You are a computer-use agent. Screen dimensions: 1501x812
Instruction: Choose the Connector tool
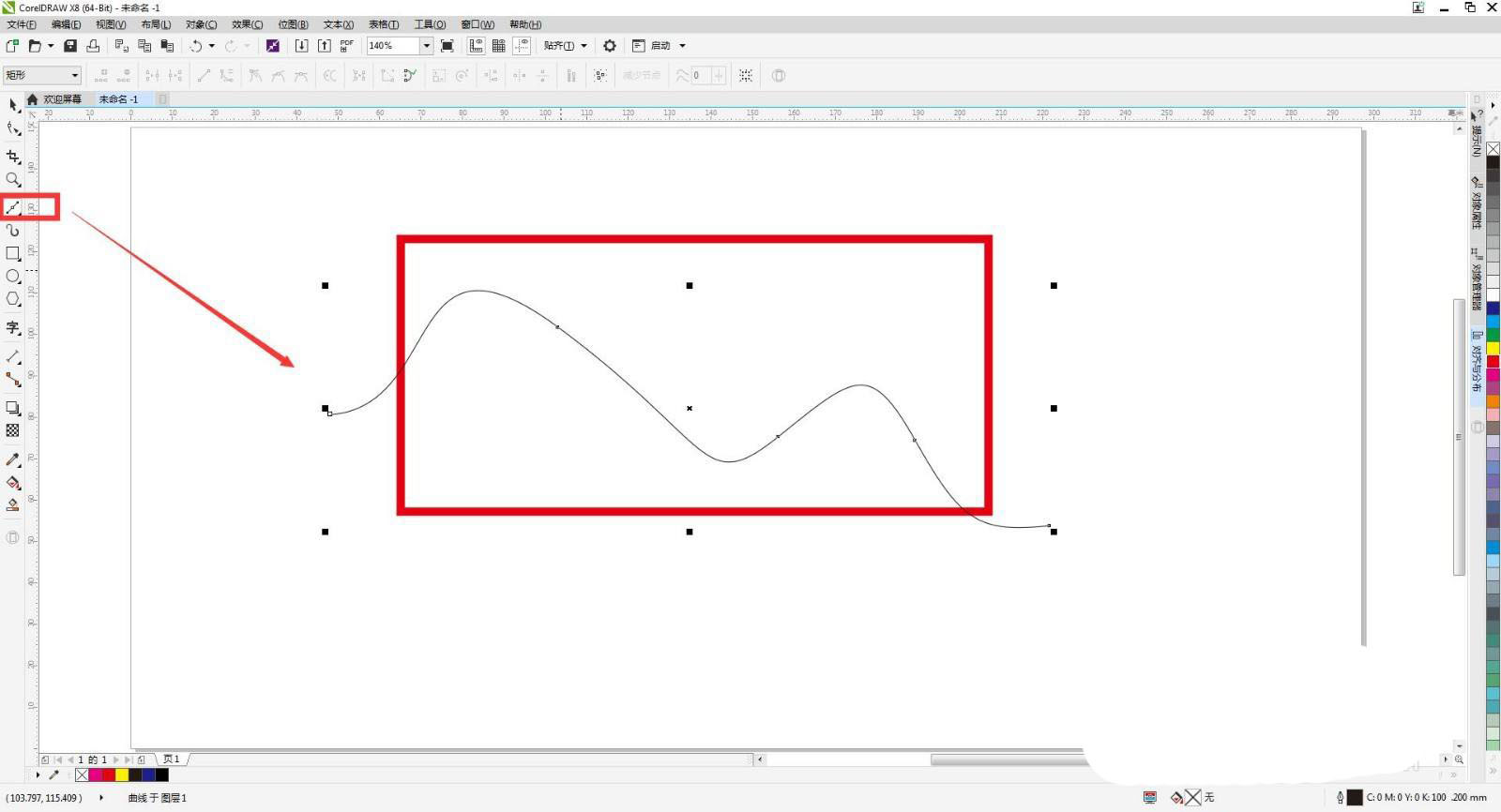(x=12, y=379)
